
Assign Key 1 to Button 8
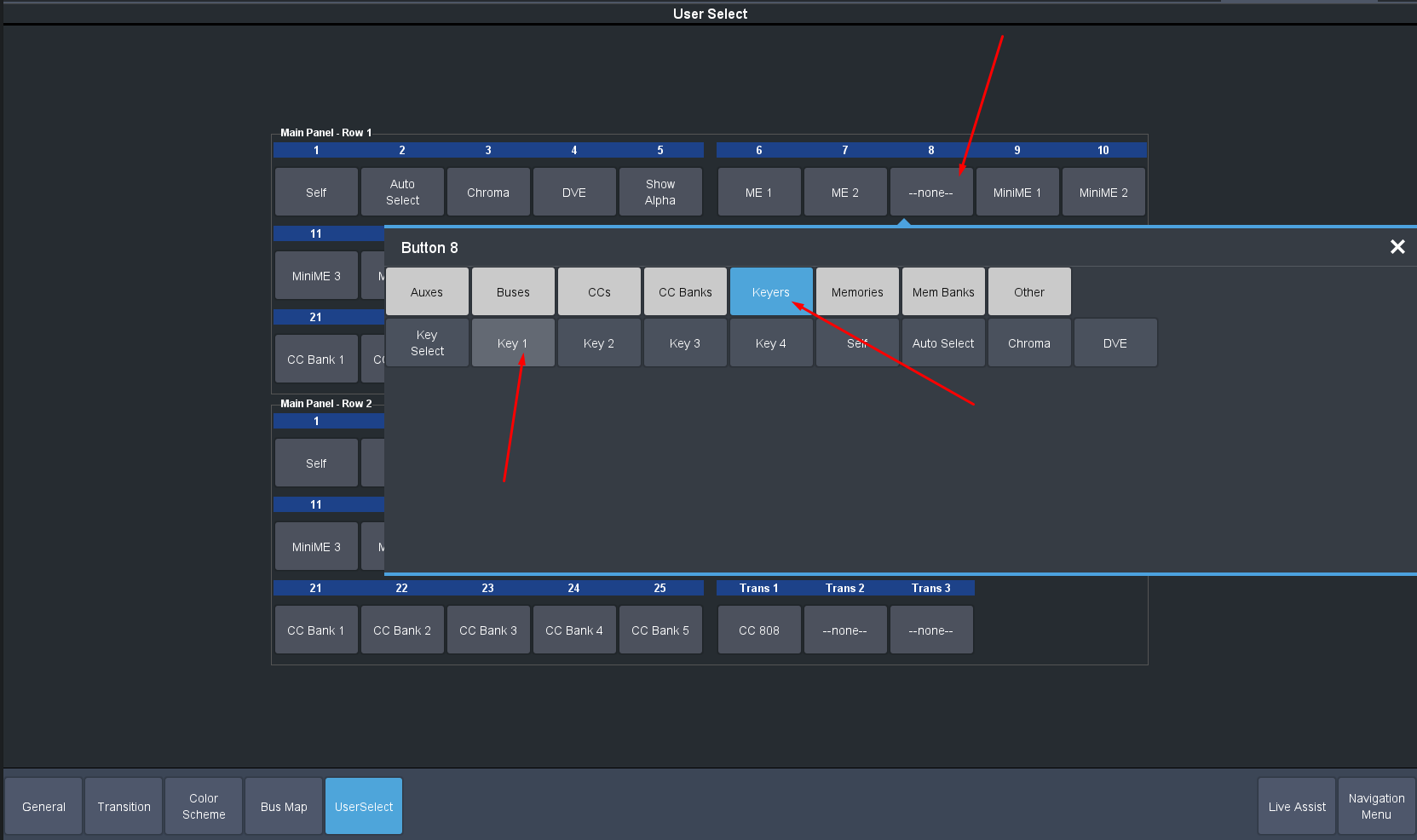pos(512,343)
